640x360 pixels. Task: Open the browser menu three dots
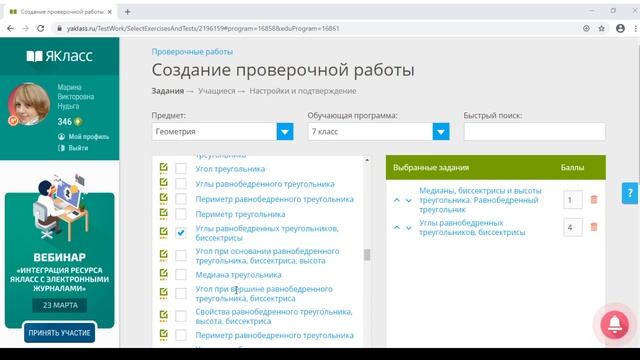coord(636,29)
